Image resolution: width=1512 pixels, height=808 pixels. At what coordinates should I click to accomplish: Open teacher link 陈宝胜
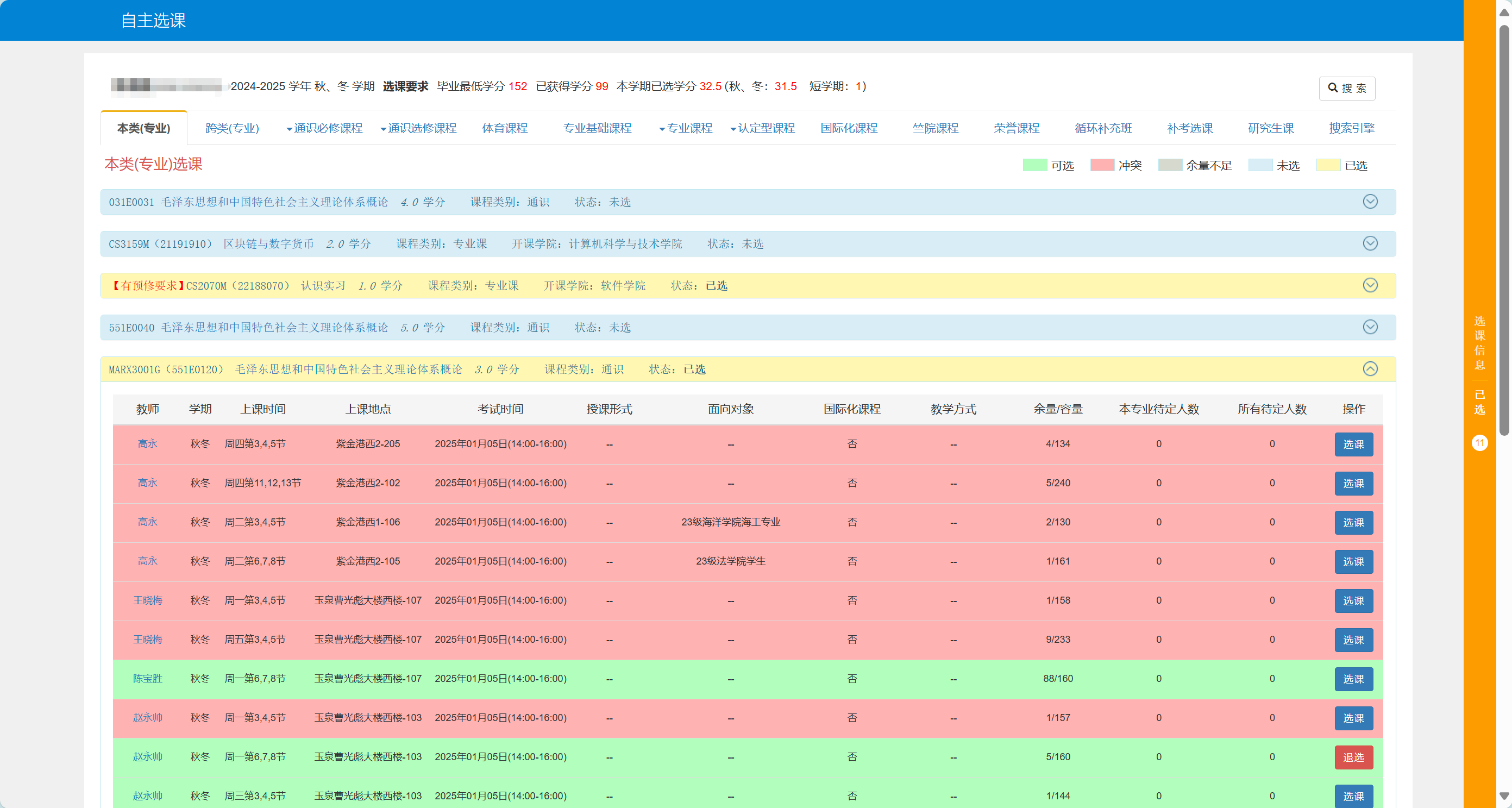click(x=147, y=679)
